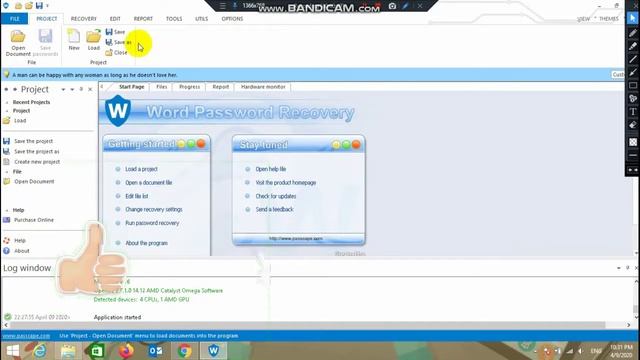Click the www.passcape.com status bar link
Image resolution: width=640 pixels, height=360 pixels.
[x=27, y=336]
